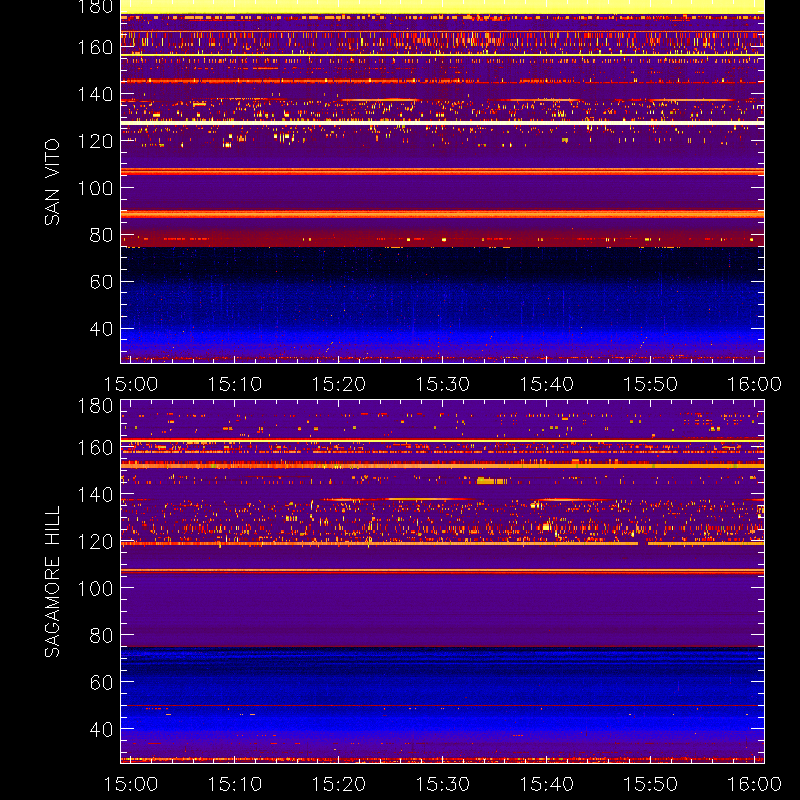Click the 15:40 time label under Sagamore Hill plot
This screenshot has width=800, height=800.
point(546,784)
